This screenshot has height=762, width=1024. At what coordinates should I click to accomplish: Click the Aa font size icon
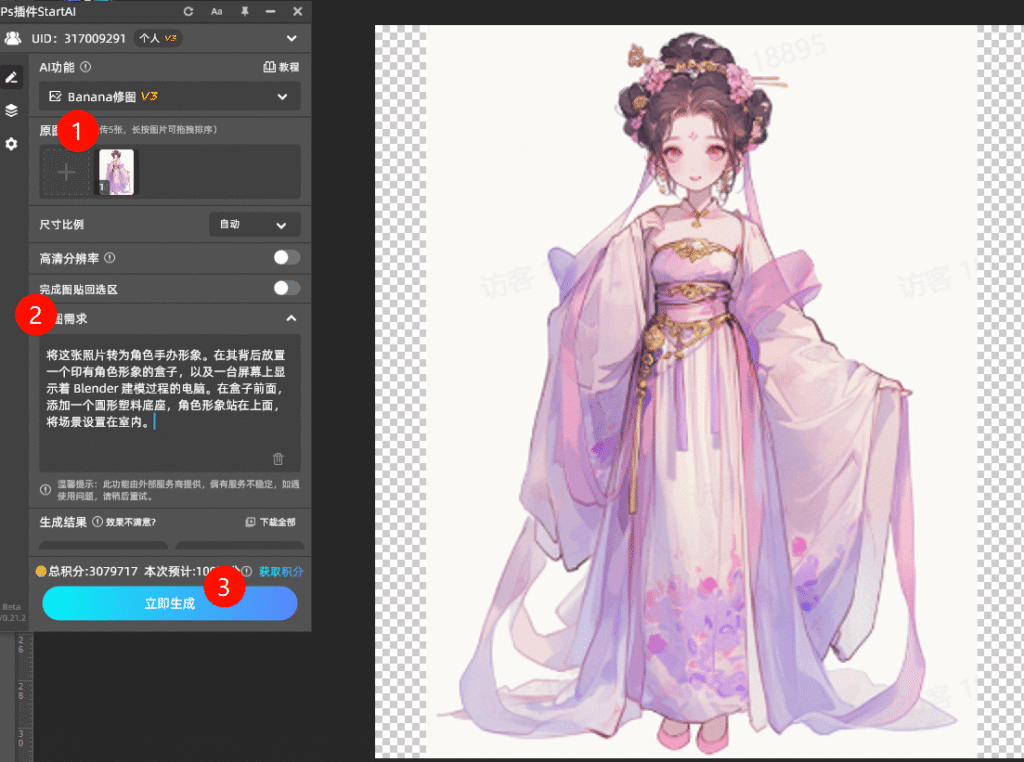(217, 11)
